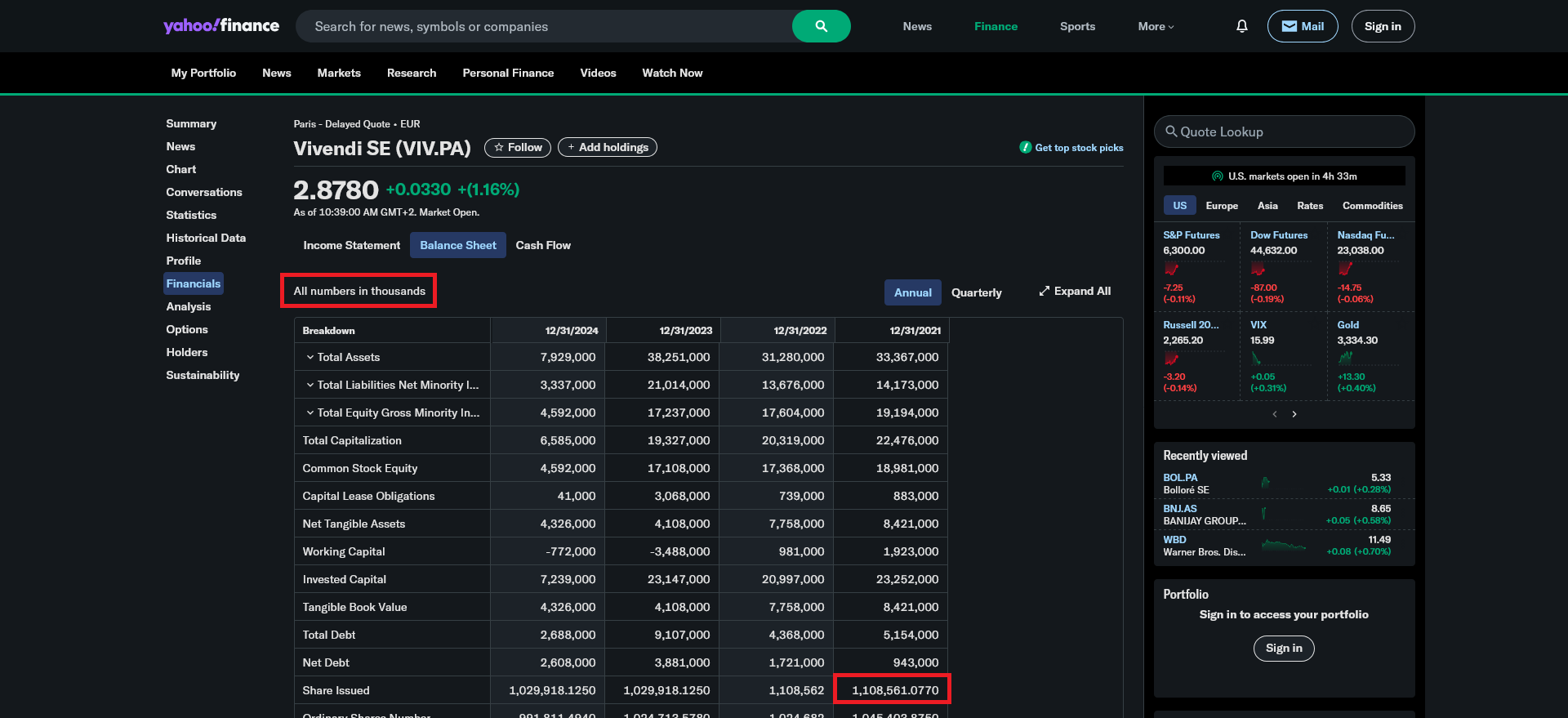1568x718 pixels.
Task: Open Summary in the left sidebar
Action: 191,123
